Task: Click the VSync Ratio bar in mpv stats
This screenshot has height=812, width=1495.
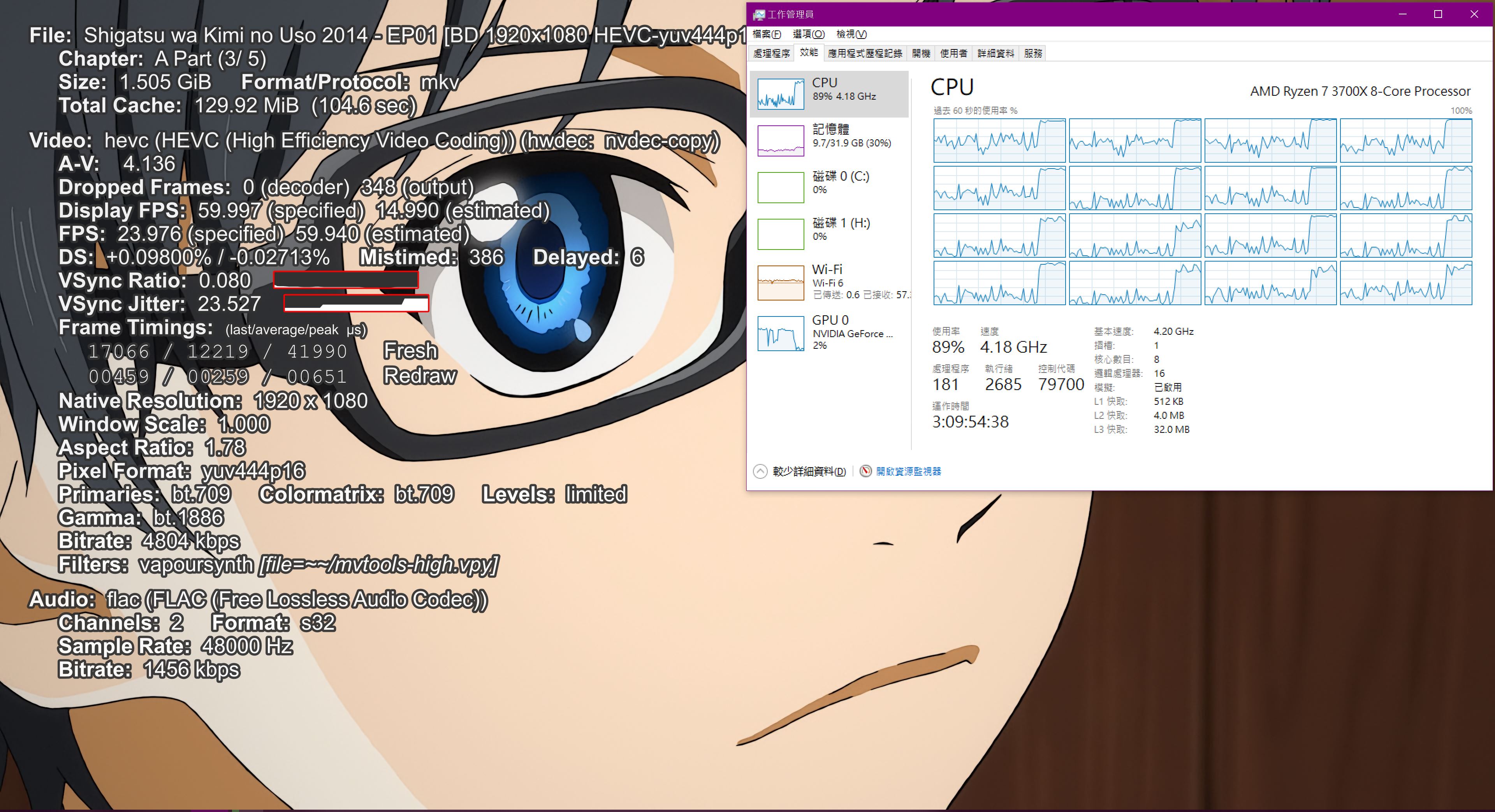Action: [346, 280]
